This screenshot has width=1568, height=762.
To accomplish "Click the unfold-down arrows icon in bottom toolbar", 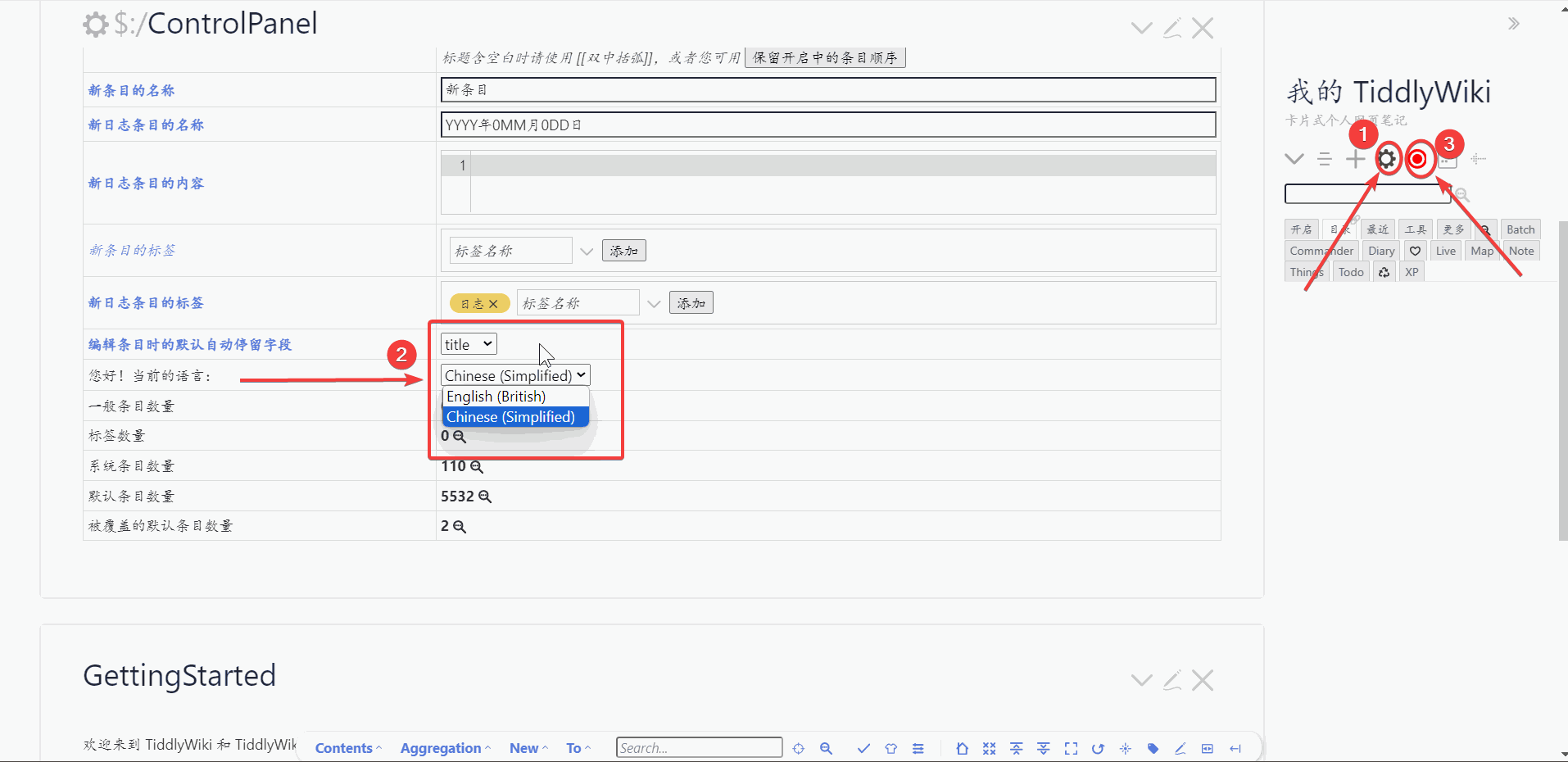I will point(1044,748).
